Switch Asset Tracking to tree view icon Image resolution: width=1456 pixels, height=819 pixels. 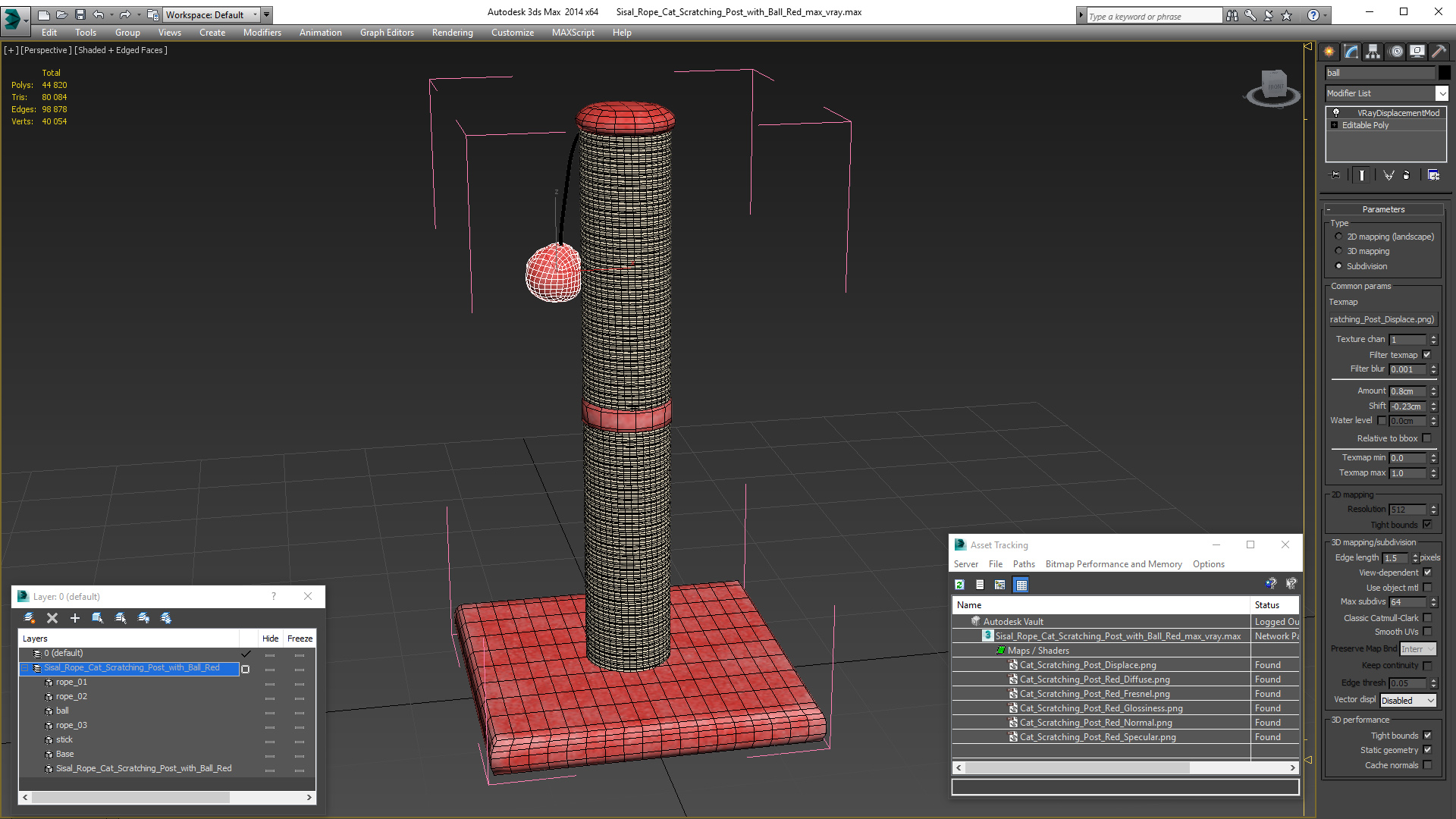(x=1000, y=585)
